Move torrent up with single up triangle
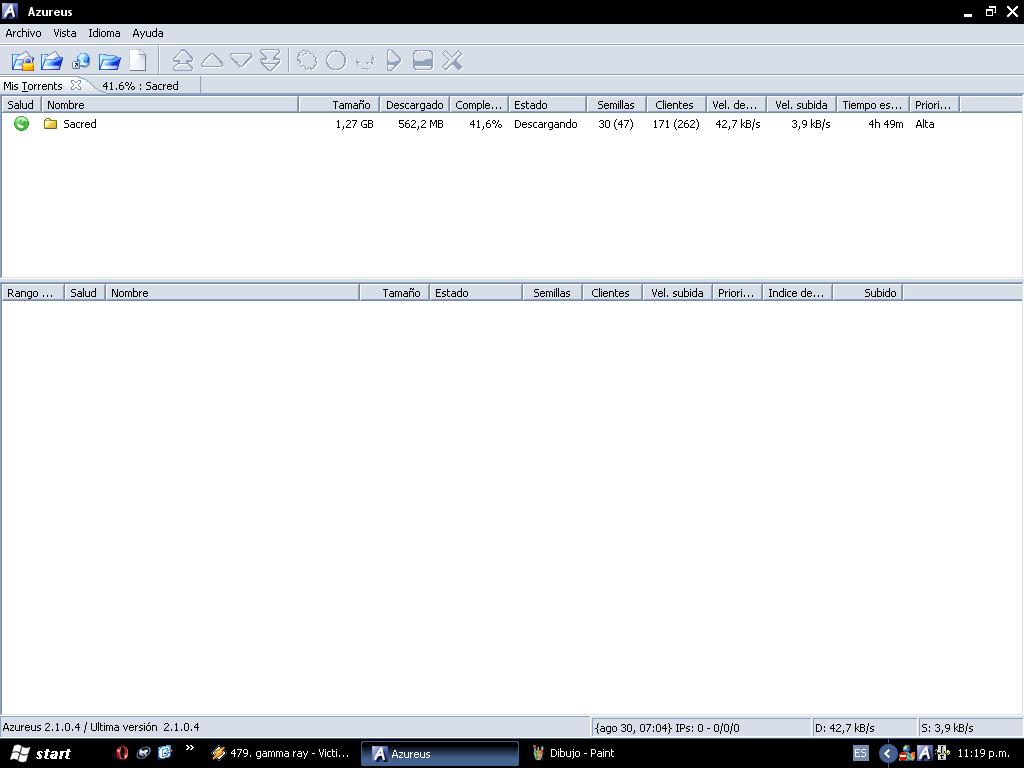 pyautogui.click(x=212, y=61)
